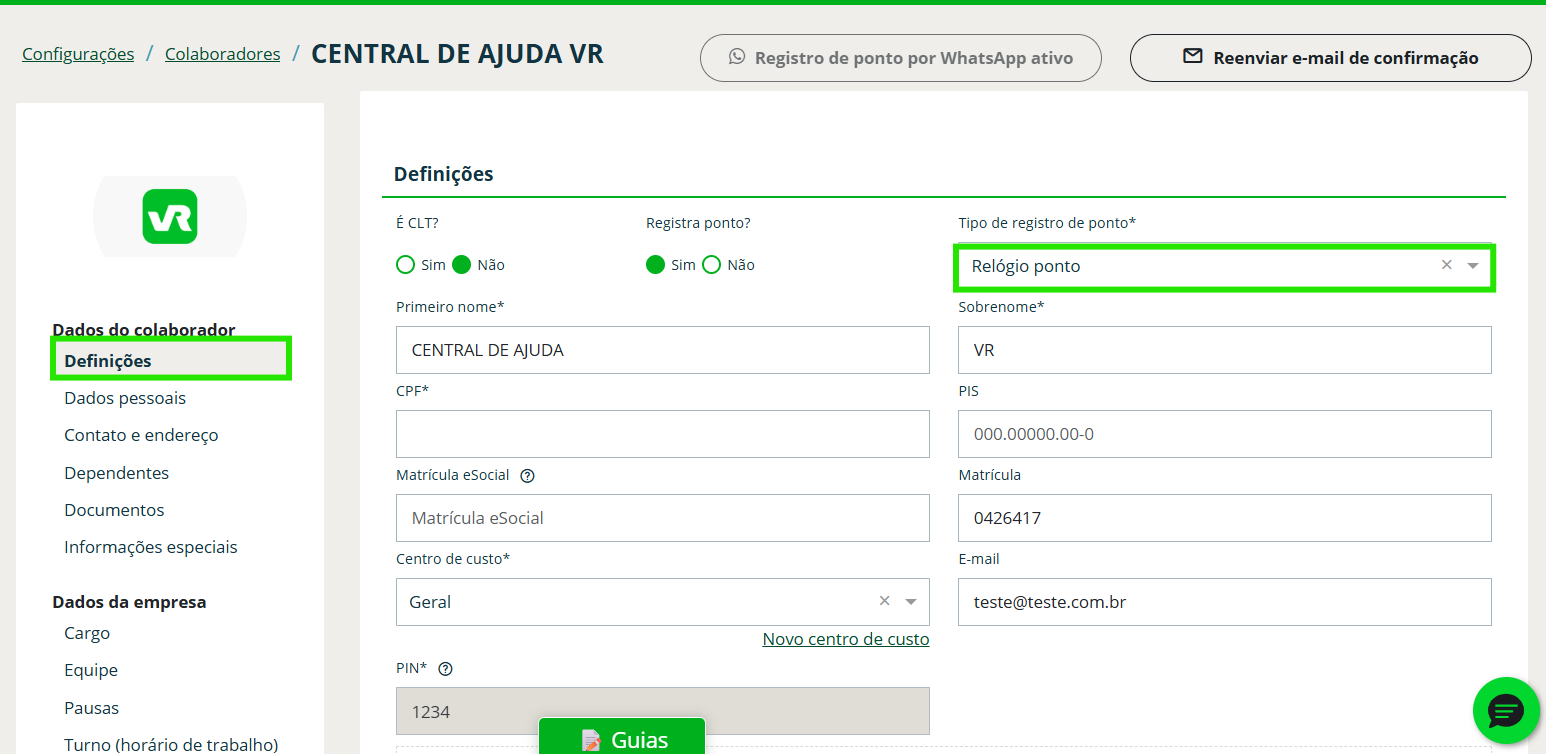The height and width of the screenshot is (754, 1546).
Task: Click the VR logo avatar
Action: (170, 216)
